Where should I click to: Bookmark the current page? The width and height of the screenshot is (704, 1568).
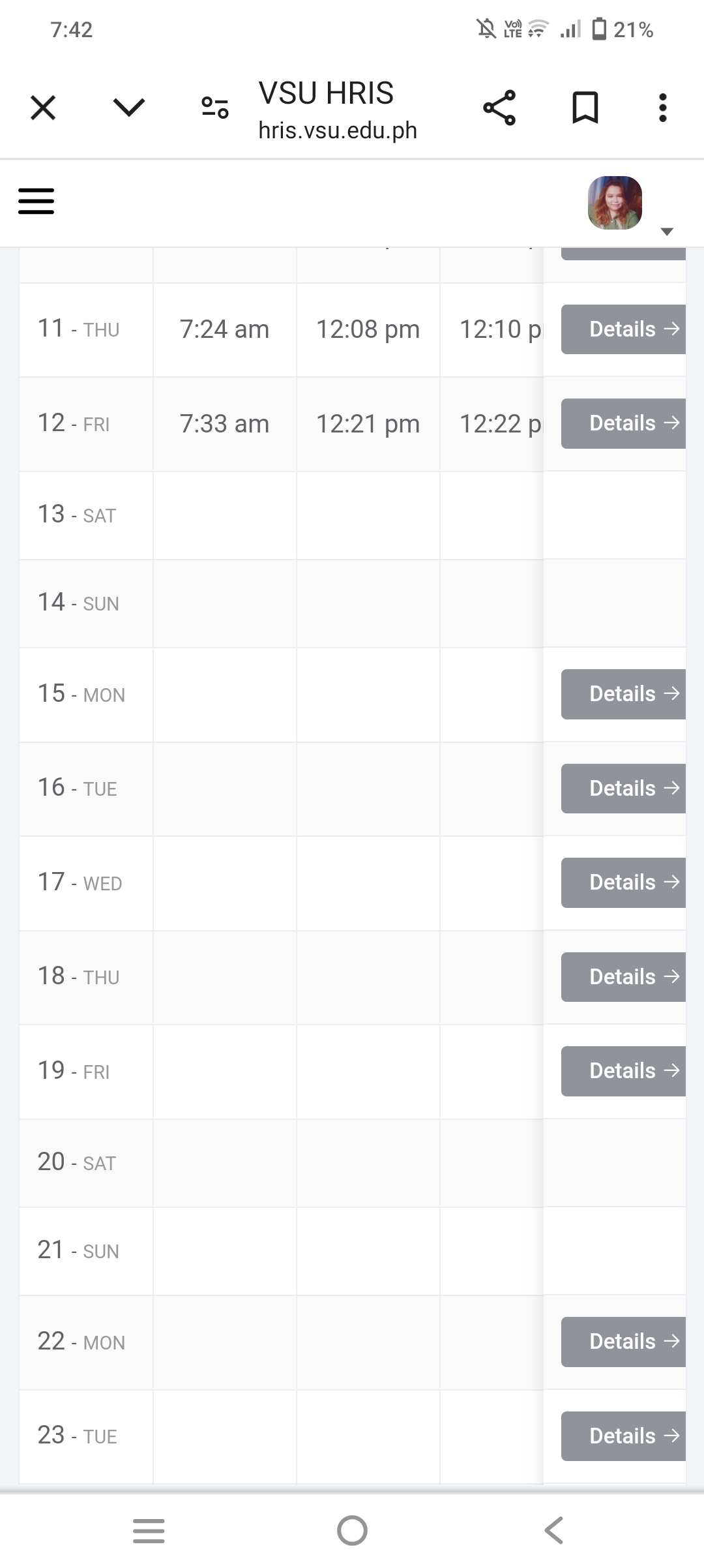[x=585, y=108]
